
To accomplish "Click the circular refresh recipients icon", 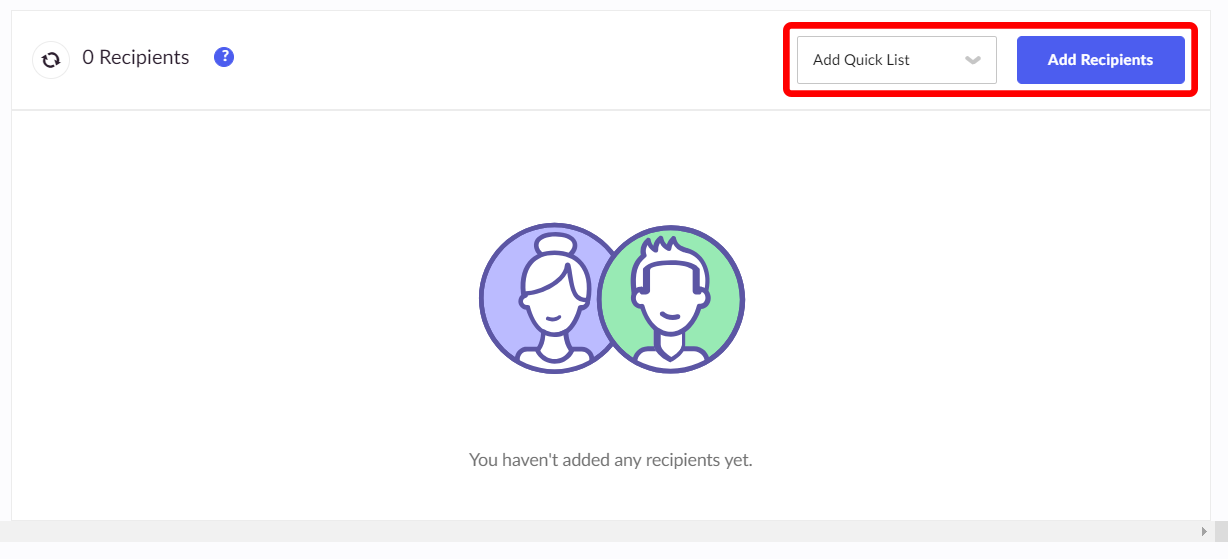I will tap(51, 60).
